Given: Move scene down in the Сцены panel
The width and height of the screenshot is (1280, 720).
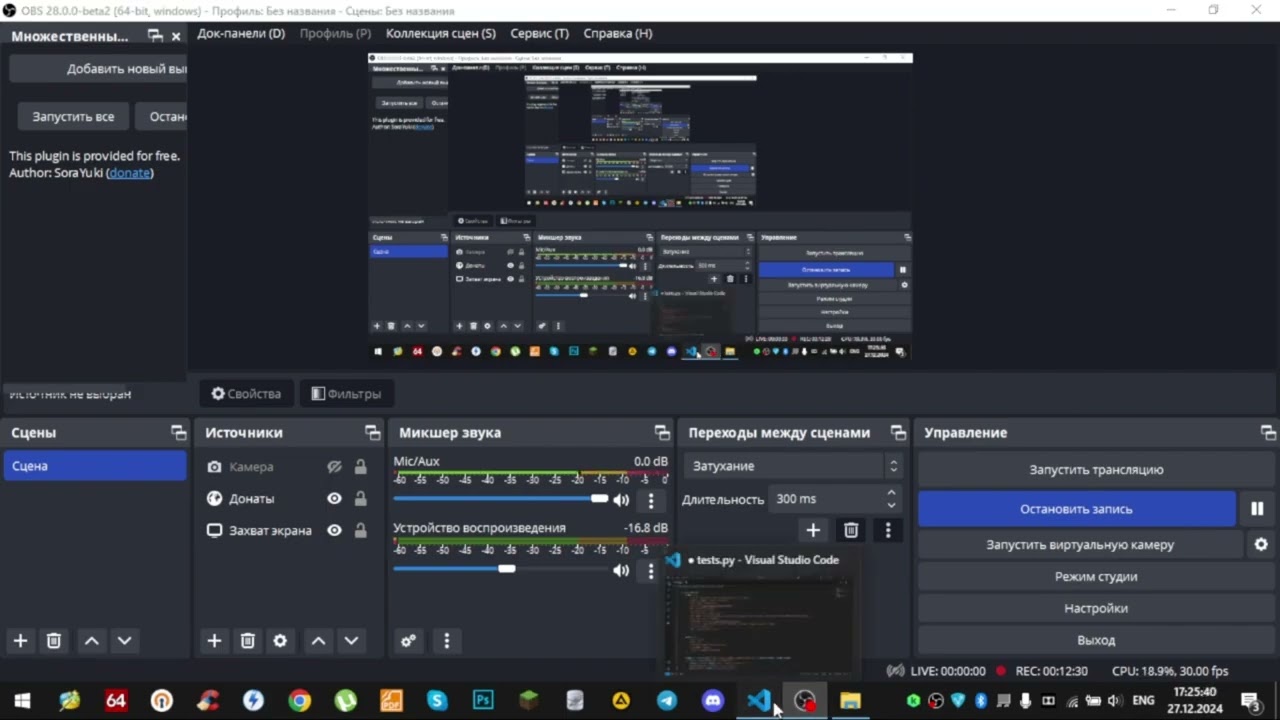Looking at the screenshot, I should [x=124, y=641].
